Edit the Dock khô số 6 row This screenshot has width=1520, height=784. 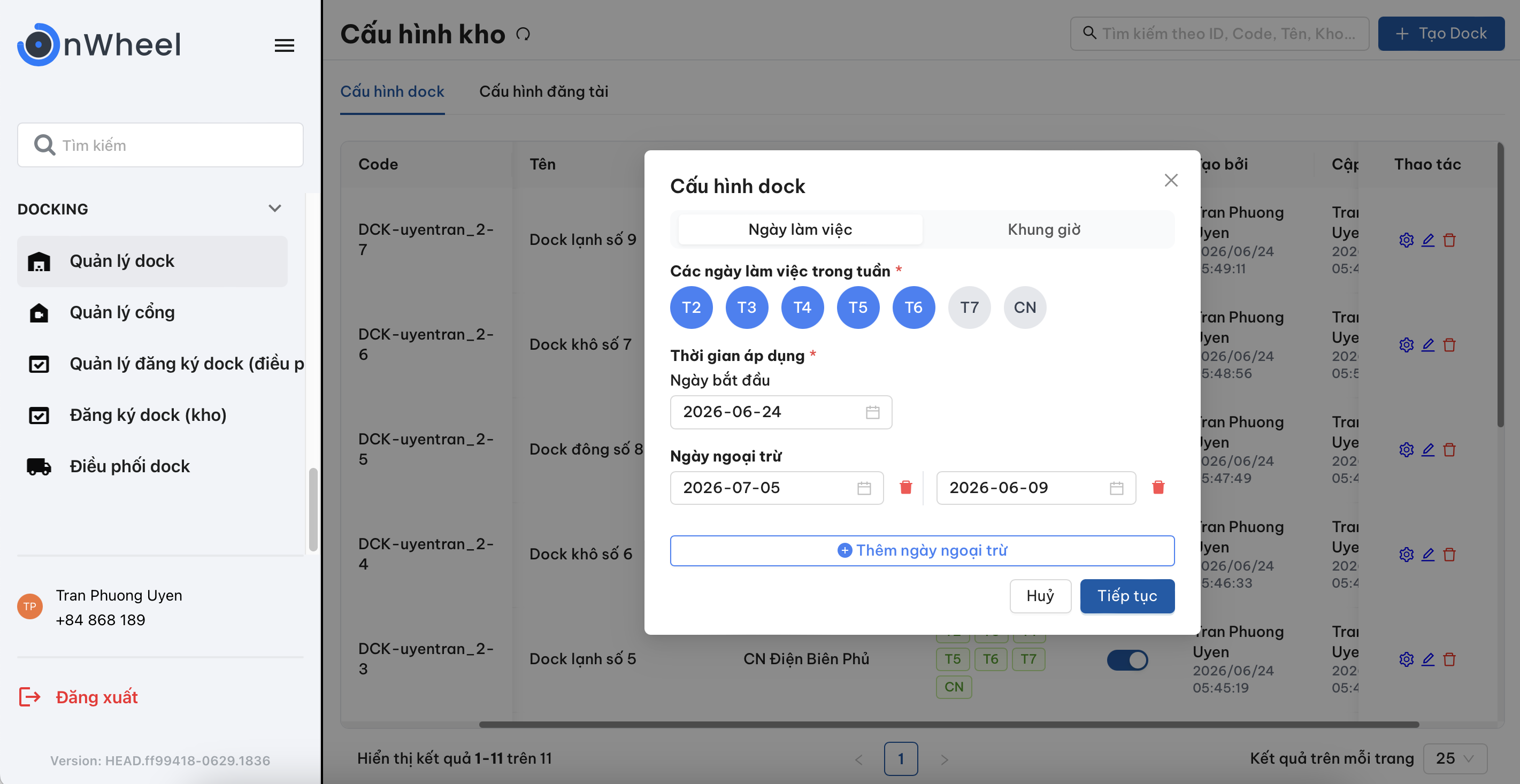(1428, 555)
